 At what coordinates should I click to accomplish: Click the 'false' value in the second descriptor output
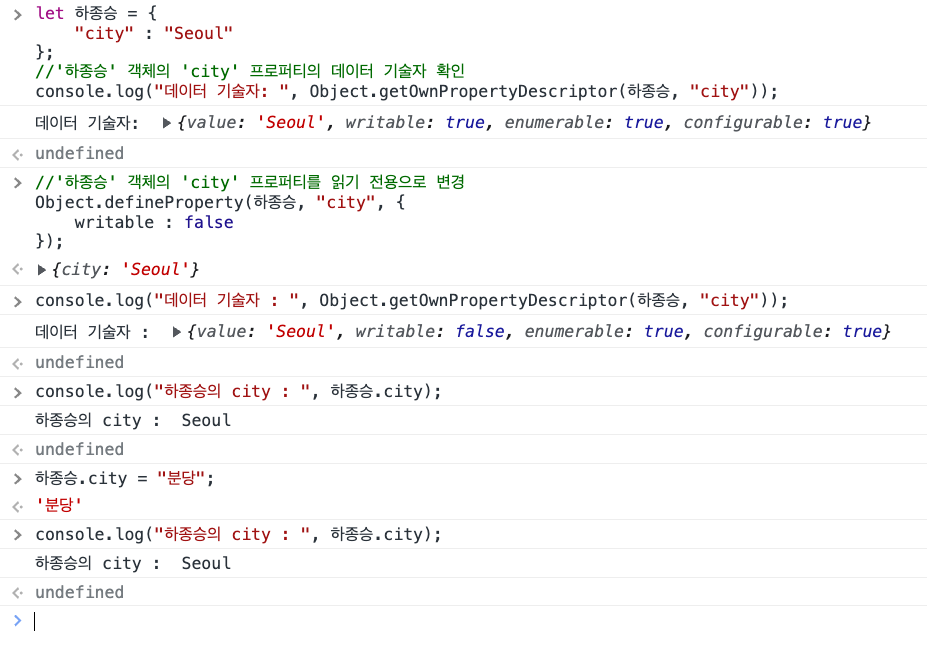[480, 332]
